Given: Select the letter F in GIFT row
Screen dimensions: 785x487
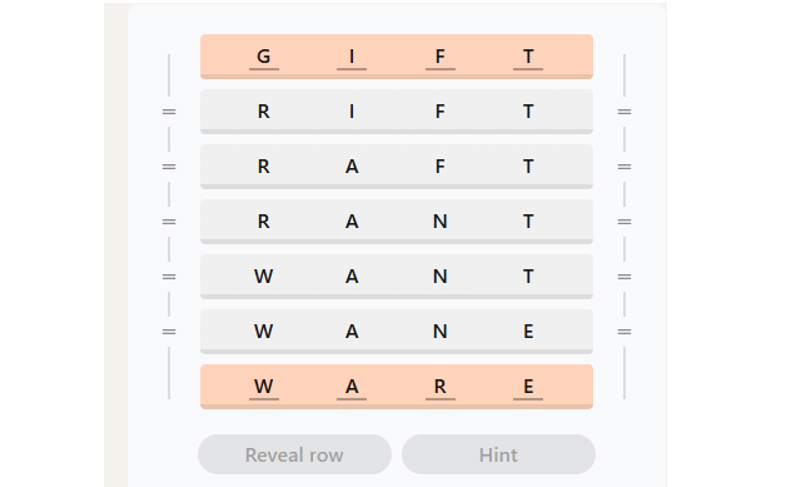Looking at the screenshot, I should coord(440,57).
